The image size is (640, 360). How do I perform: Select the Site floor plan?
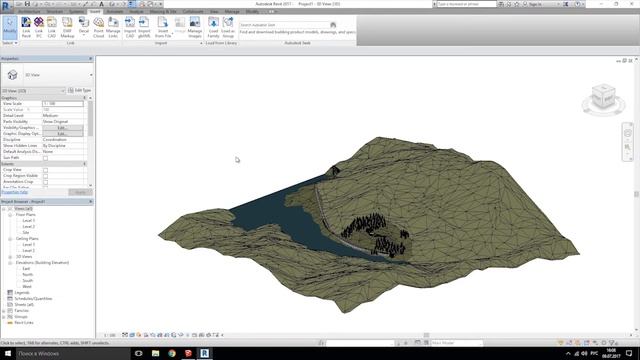pos(26,233)
